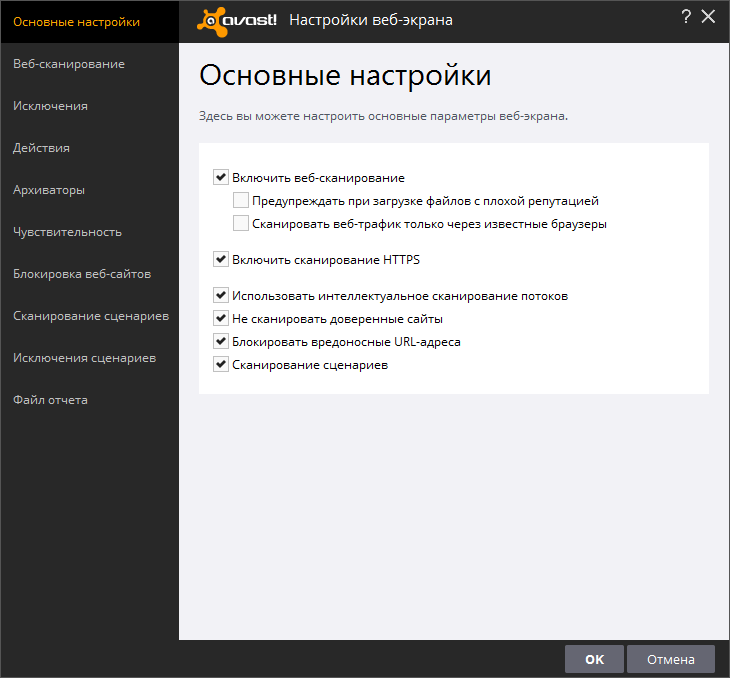The image size is (730, 678).
Task: Click the description text 'Здесь вы можете настроить…'
Action: 383,116
